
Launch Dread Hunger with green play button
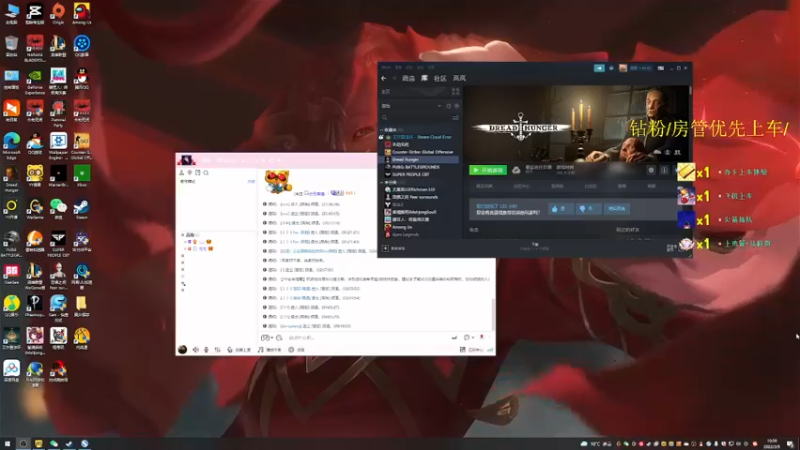click(x=488, y=170)
